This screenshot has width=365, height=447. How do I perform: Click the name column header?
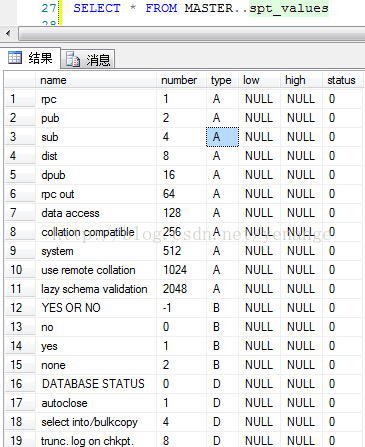(x=96, y=80)
